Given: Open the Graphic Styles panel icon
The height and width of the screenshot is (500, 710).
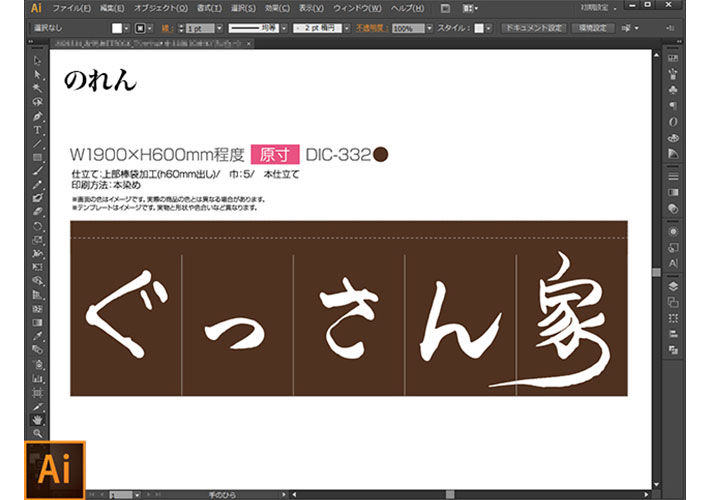Looking at the screenshot, I should [x=673, y=247].
